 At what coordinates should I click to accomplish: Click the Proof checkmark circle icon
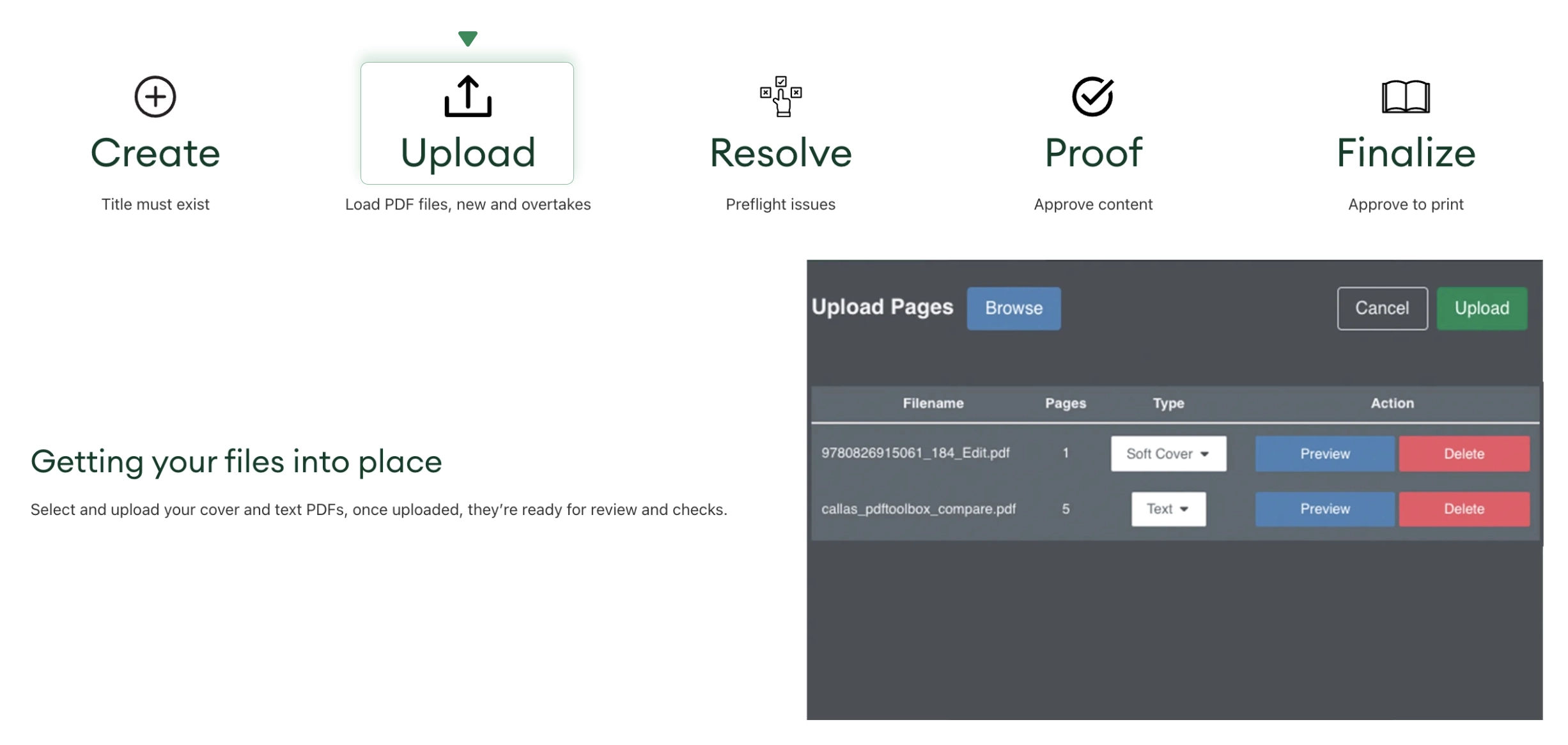1092,96
